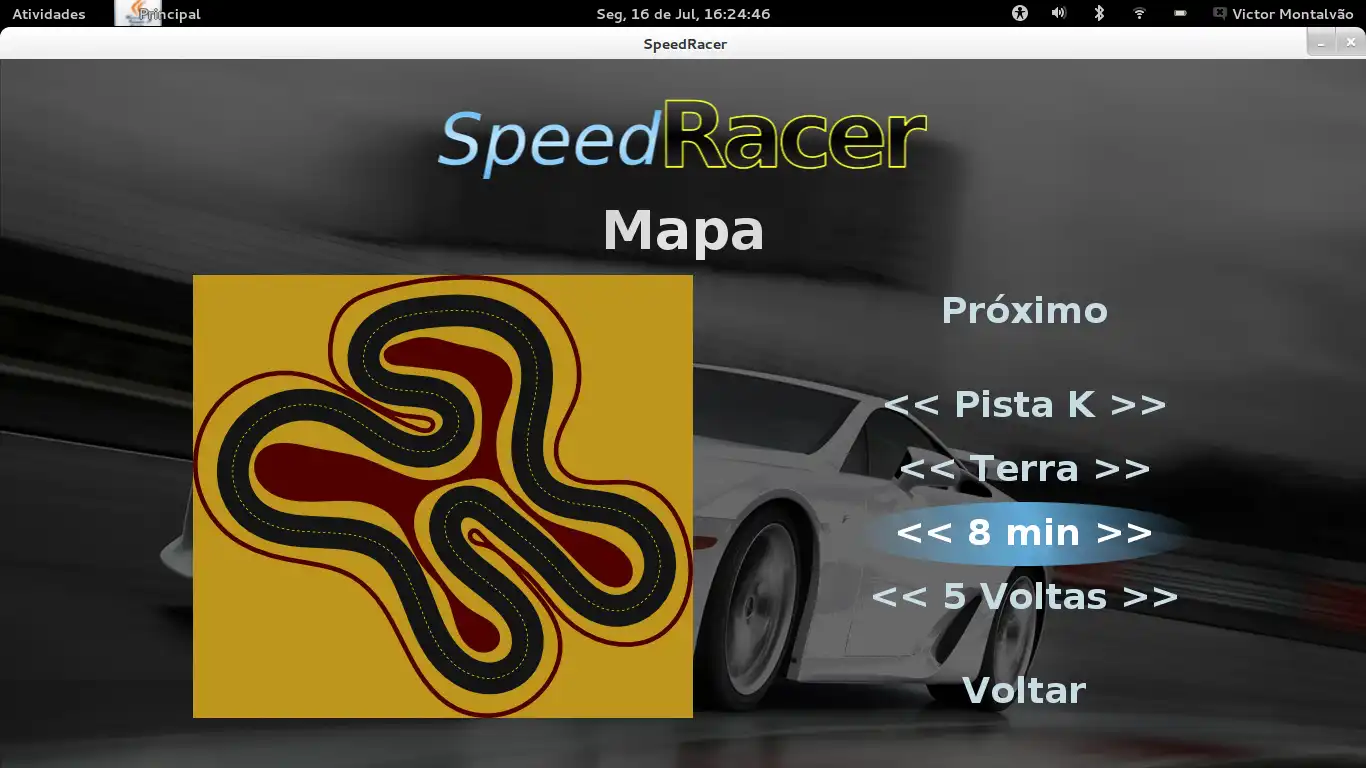
Task: Click the Bluetooth status icon
Action: tap(1099, 13)
